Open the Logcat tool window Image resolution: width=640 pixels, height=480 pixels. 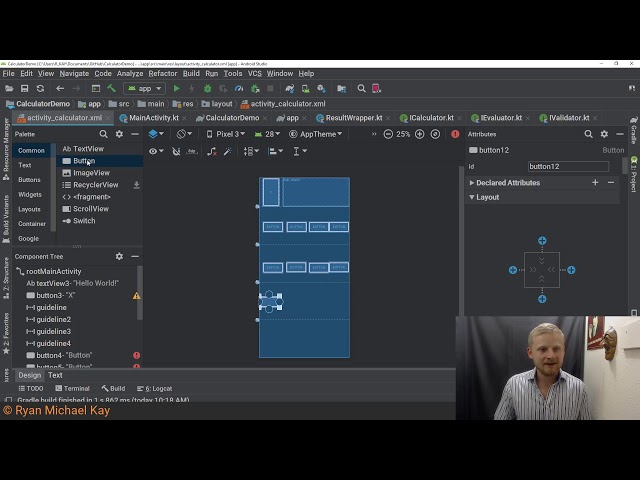point(154,389)
